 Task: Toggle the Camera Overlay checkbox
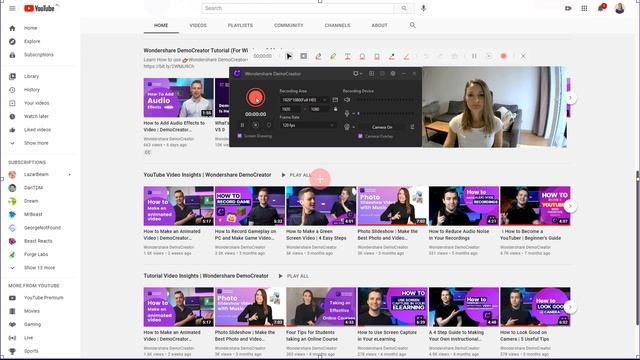coord(360,136)
